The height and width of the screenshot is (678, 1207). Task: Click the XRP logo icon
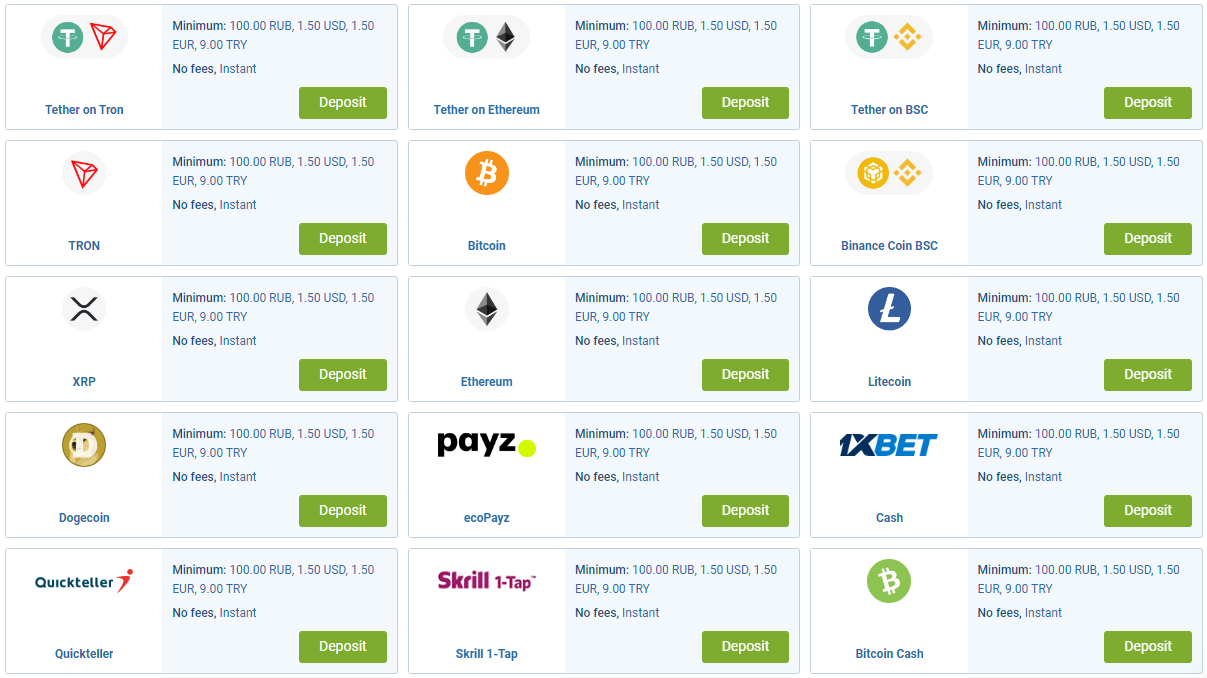(x=84, y=309)
